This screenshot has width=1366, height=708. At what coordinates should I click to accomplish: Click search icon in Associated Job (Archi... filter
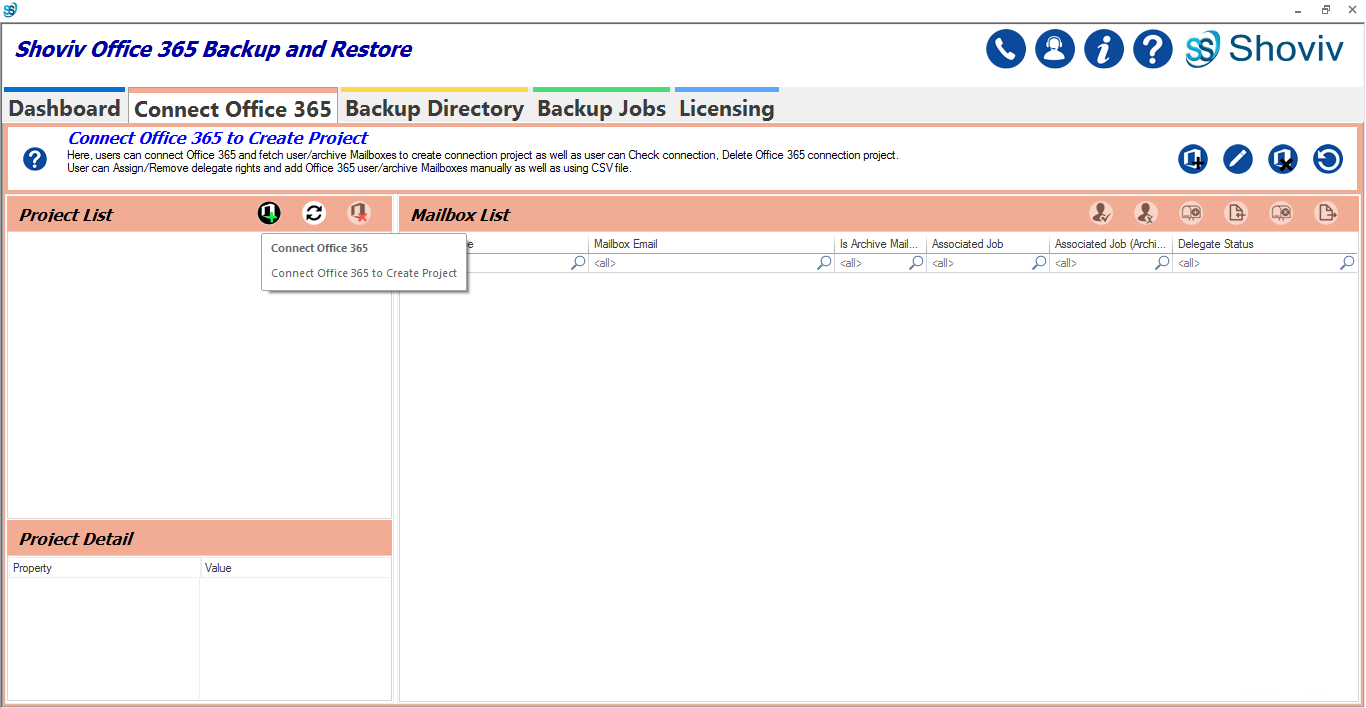coord(1162,263)
